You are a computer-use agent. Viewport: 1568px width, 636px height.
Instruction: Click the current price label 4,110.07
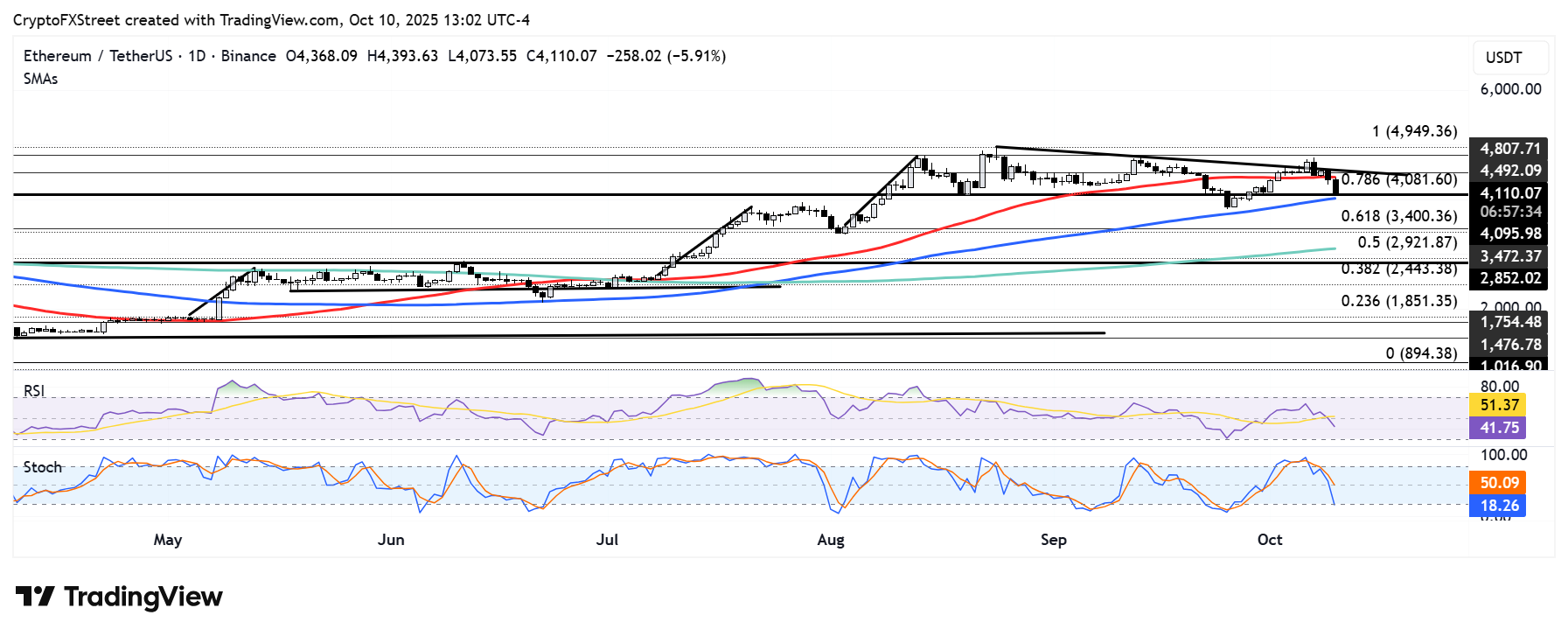[x=1509, y=193]
